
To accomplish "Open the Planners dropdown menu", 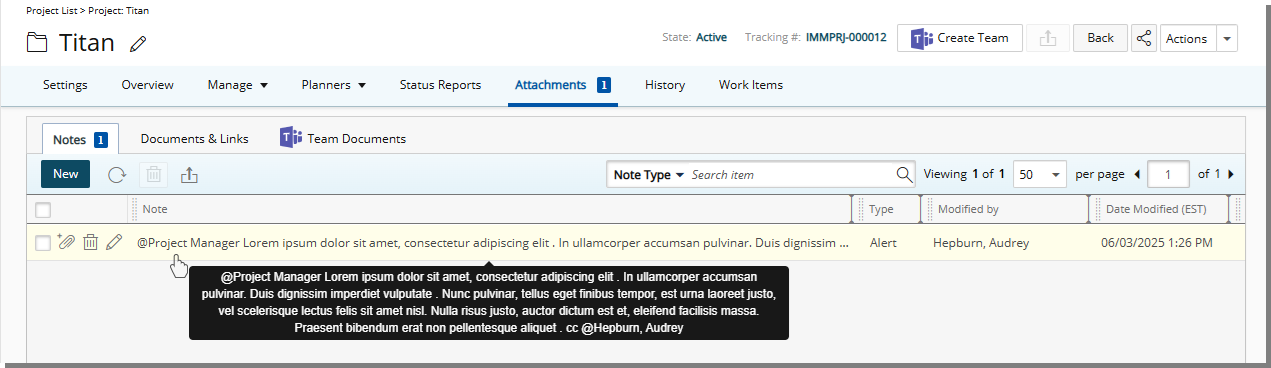I will coord(334,85).
